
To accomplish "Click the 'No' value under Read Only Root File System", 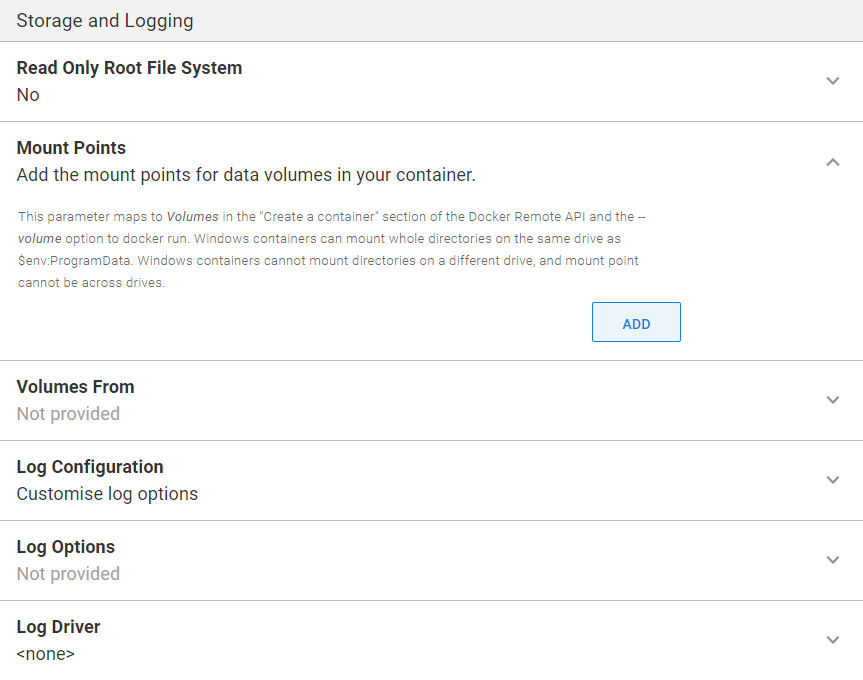I will point(27,95).
